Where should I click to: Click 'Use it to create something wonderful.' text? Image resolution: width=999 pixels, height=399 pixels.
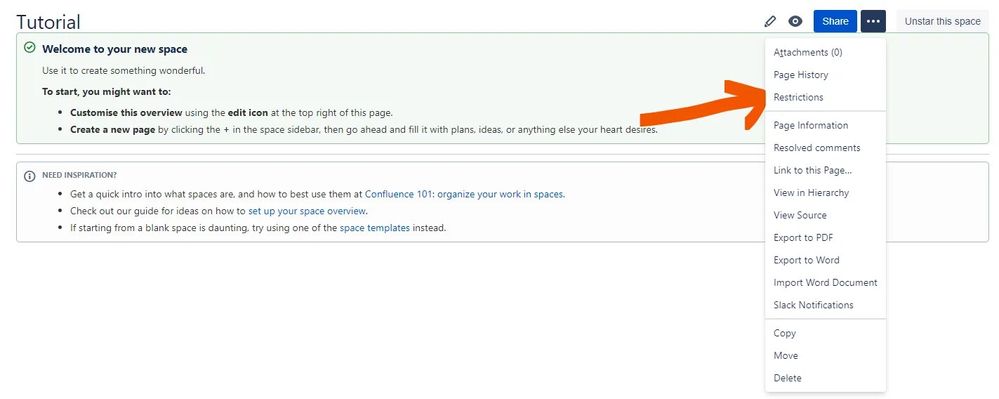[x=124, y=71]
